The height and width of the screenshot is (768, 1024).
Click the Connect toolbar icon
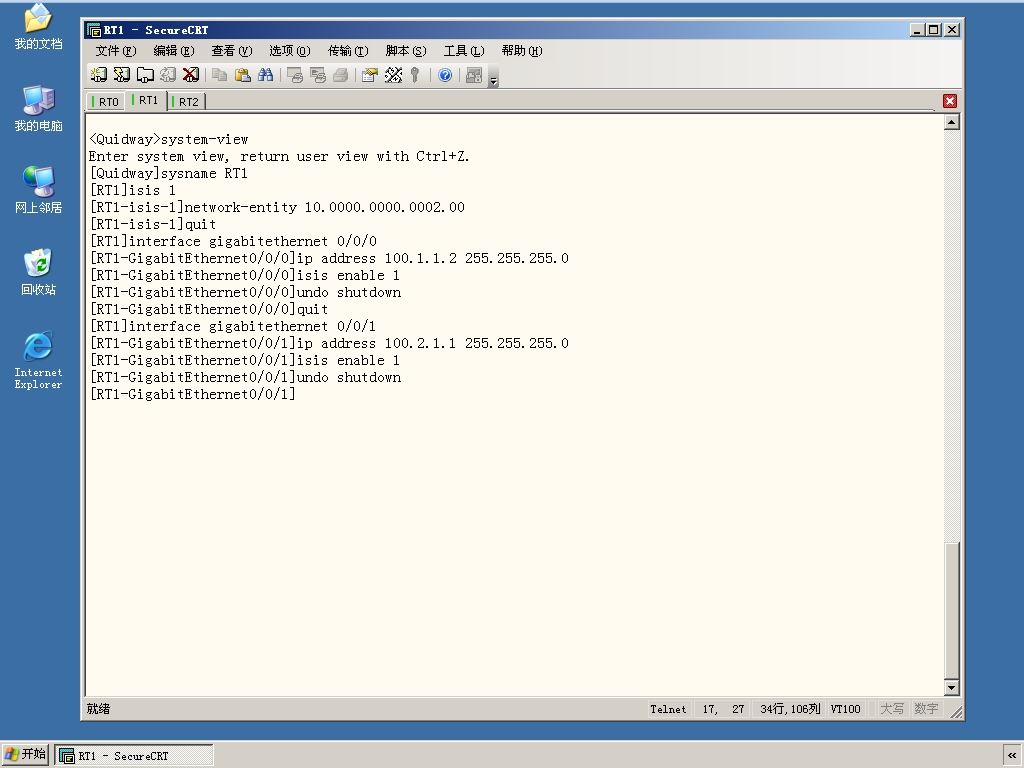coord(98,74)
